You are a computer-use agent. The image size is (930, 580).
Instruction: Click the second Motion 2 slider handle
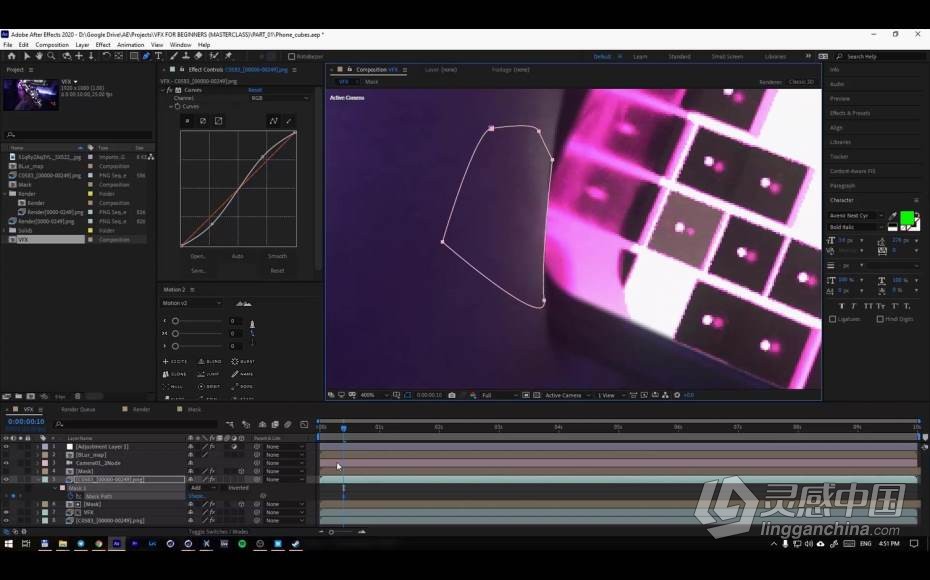click(176, 333)
